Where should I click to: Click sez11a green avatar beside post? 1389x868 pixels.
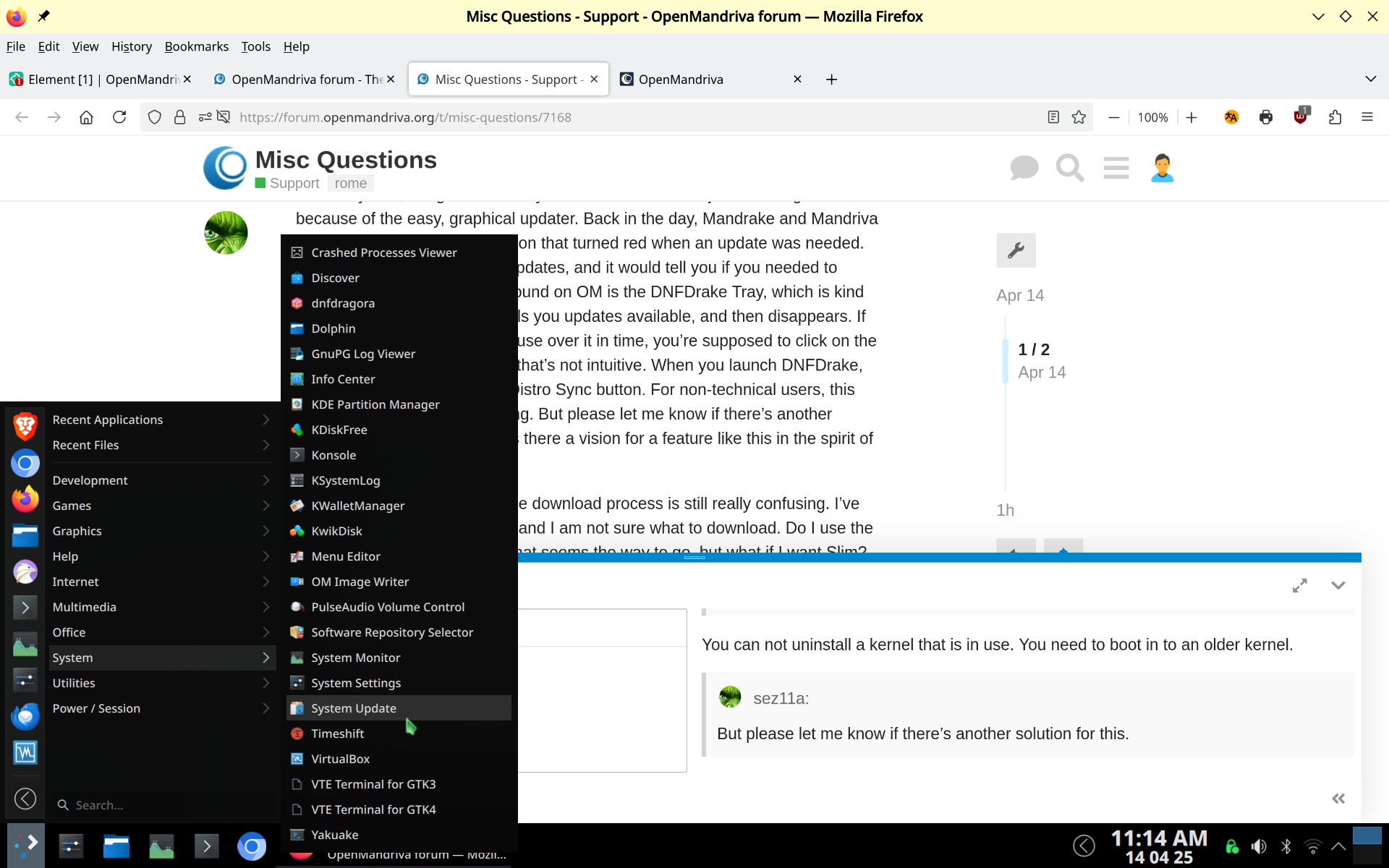coord(226,233)
